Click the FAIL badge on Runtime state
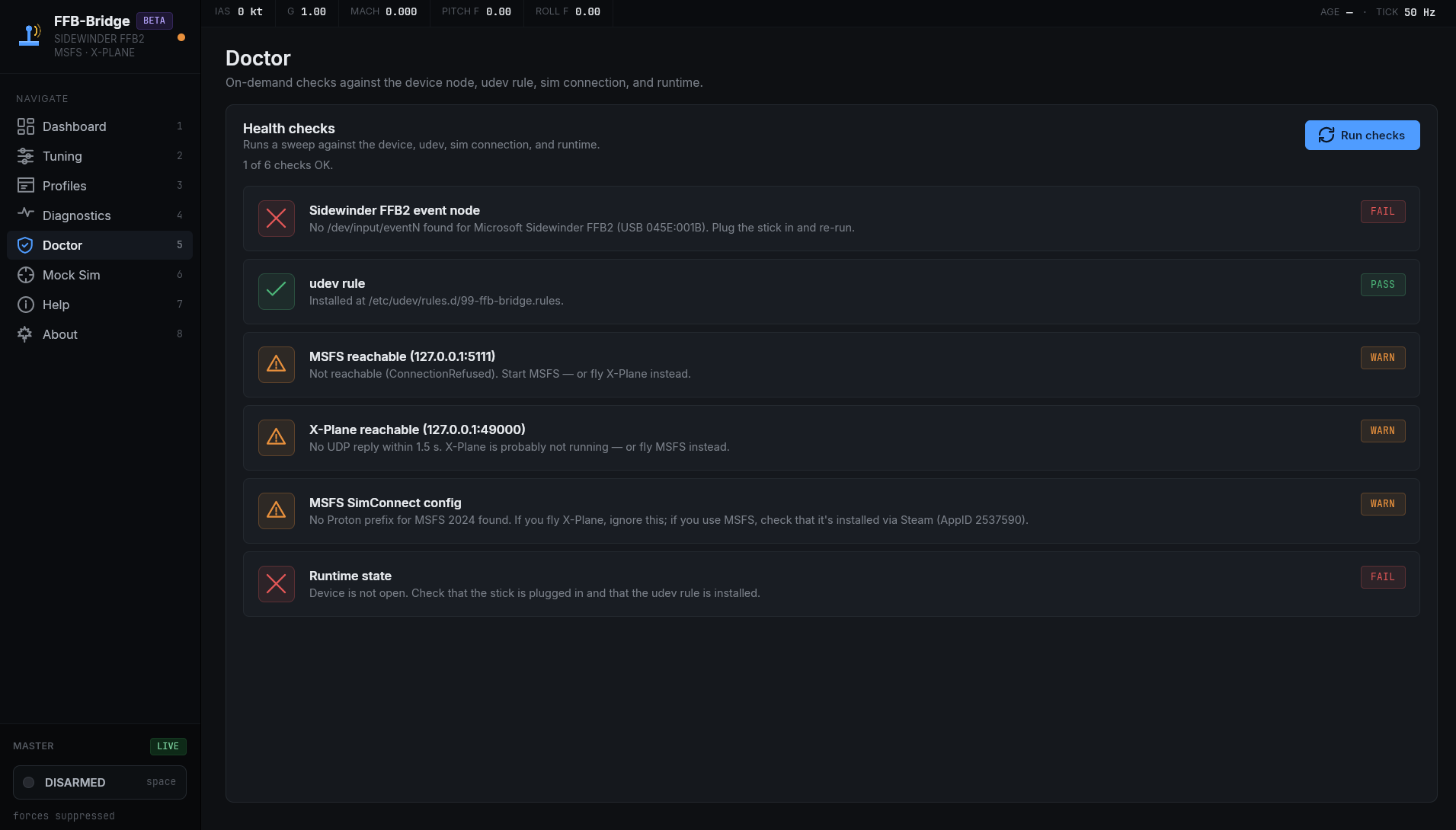1456x830 pixels. [1382, 576]
